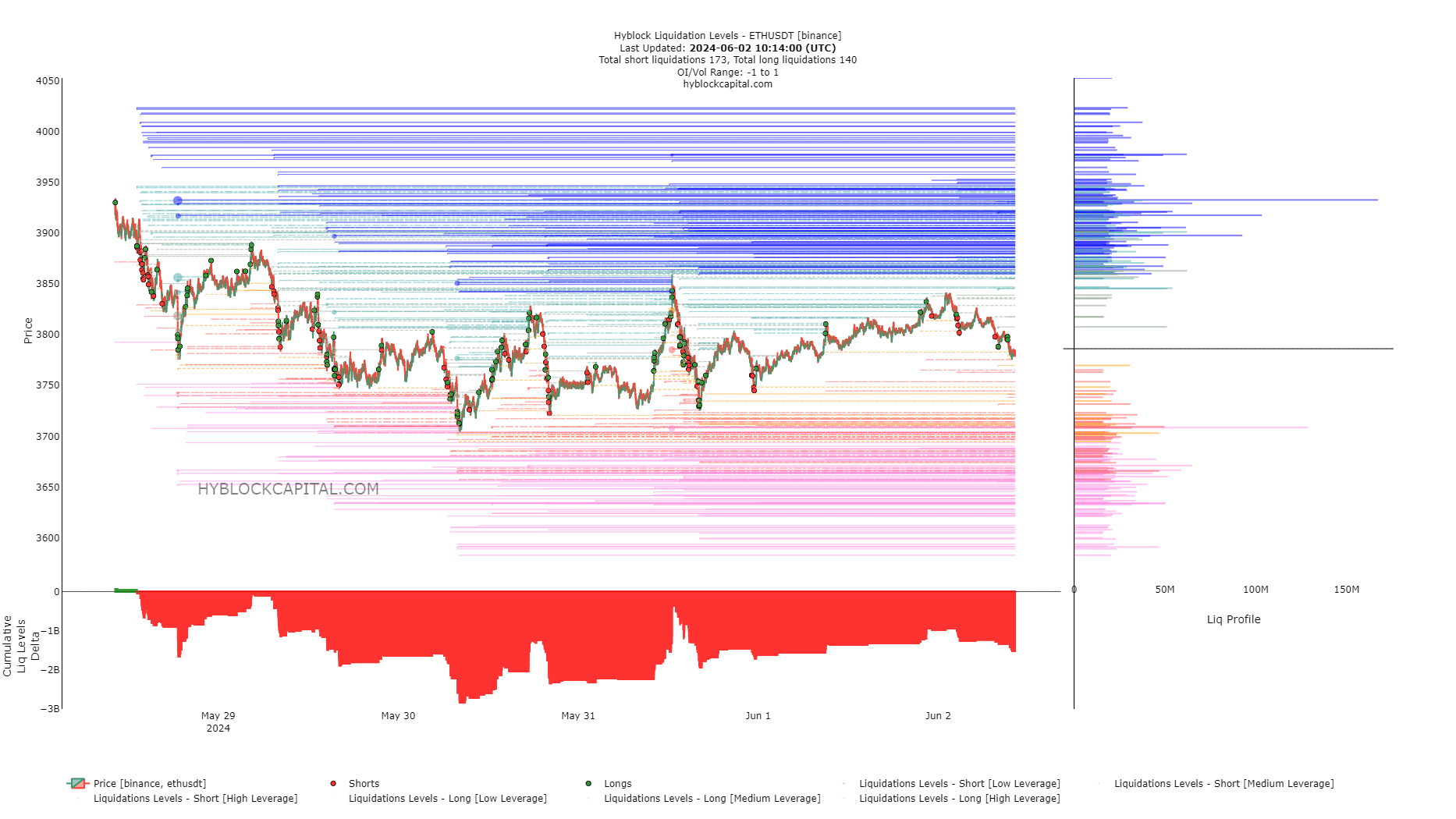Image resolution: width=1456 pixels, height=819 pixels.
Task: Click the longest pink bar in Liq Profile
Action: point(1191,427)
